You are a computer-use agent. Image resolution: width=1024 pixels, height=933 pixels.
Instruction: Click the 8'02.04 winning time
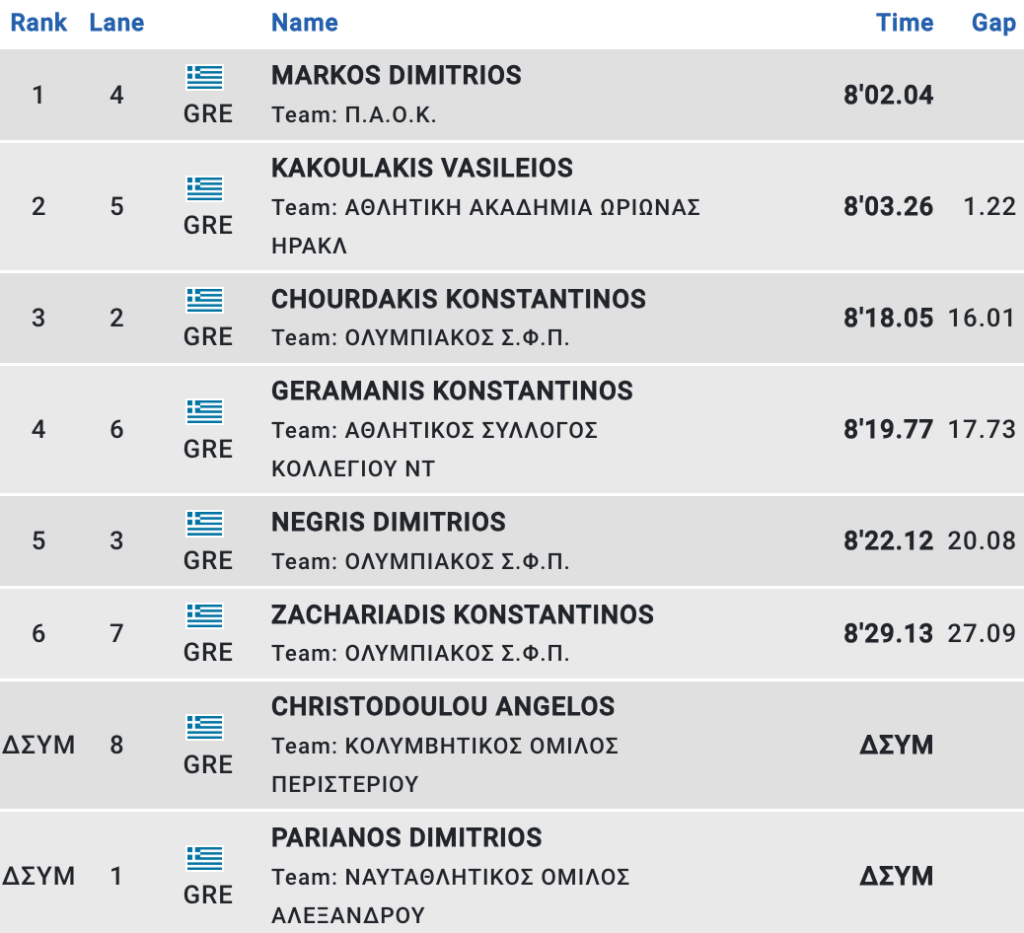(x=888, y=95)
